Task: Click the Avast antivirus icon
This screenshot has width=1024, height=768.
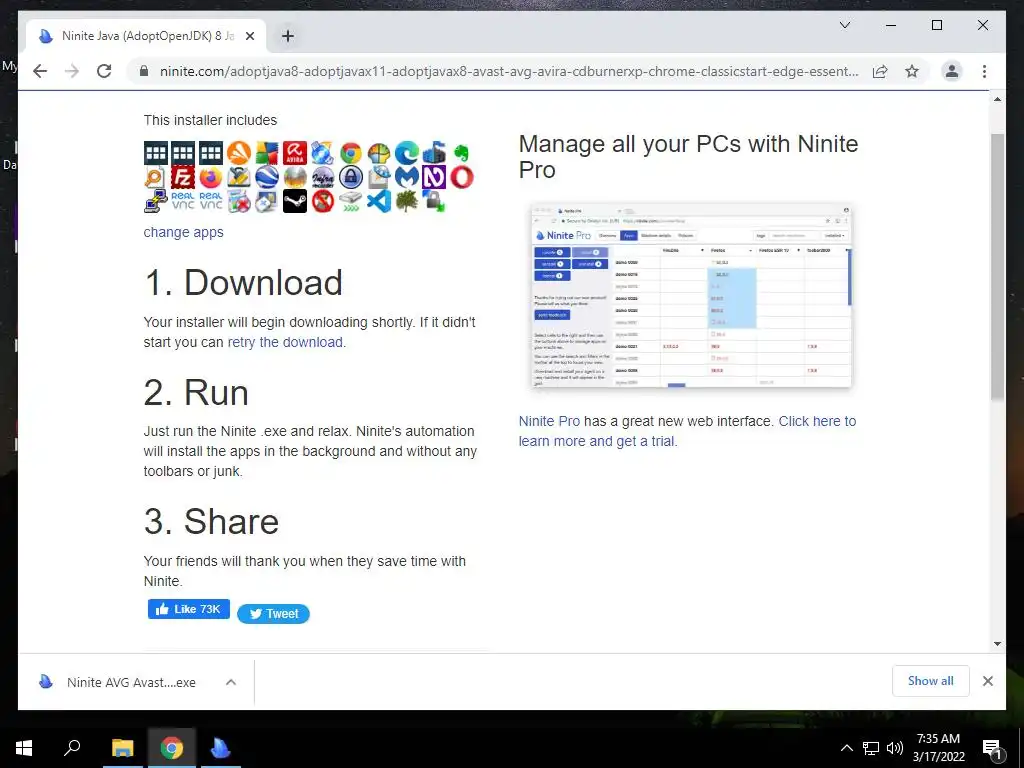Action: (238, 153)
